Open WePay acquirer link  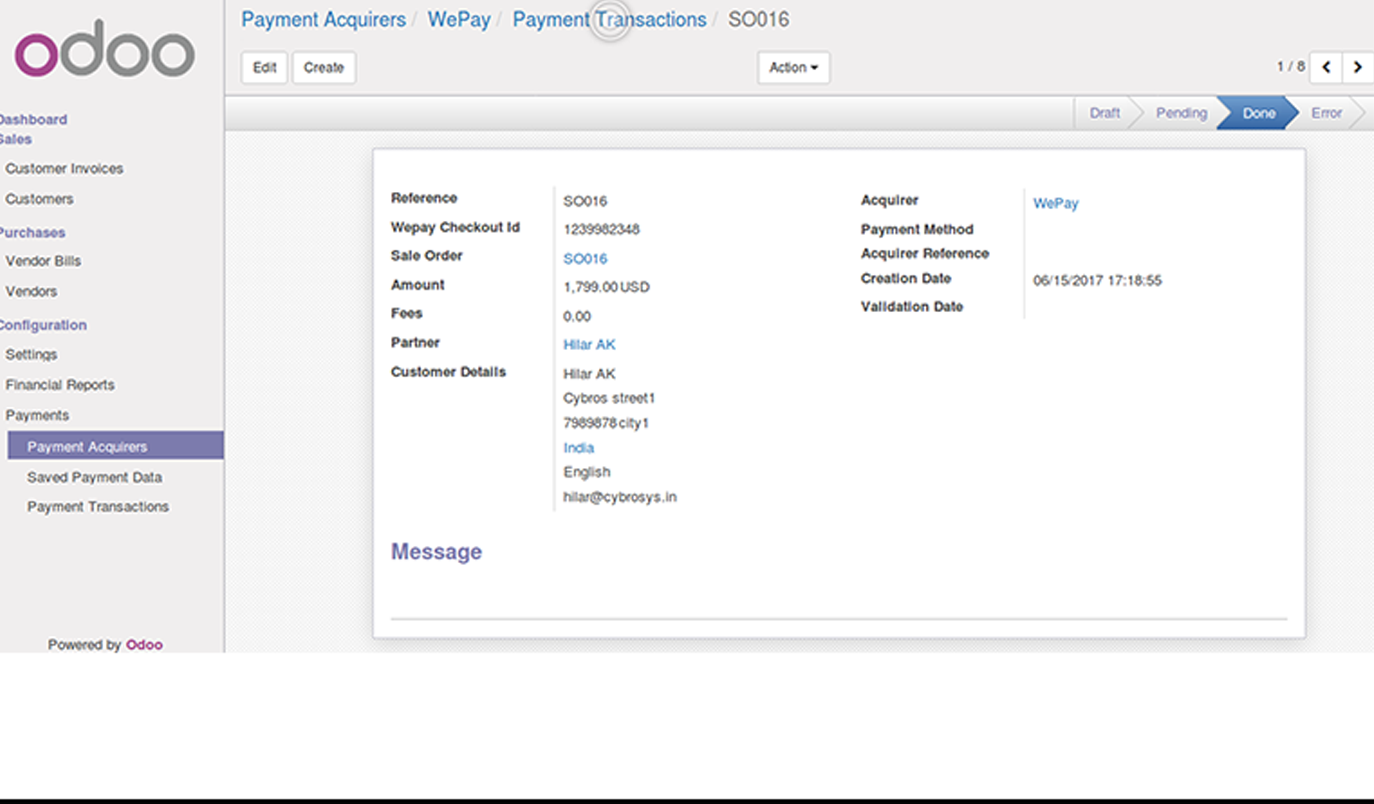[1055, 202]
